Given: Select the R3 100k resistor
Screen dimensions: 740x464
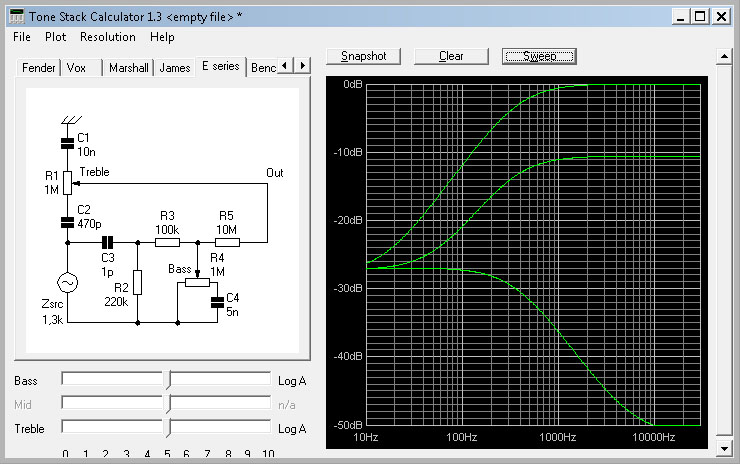Looking at the screenshot, I should tap(167, 241).
